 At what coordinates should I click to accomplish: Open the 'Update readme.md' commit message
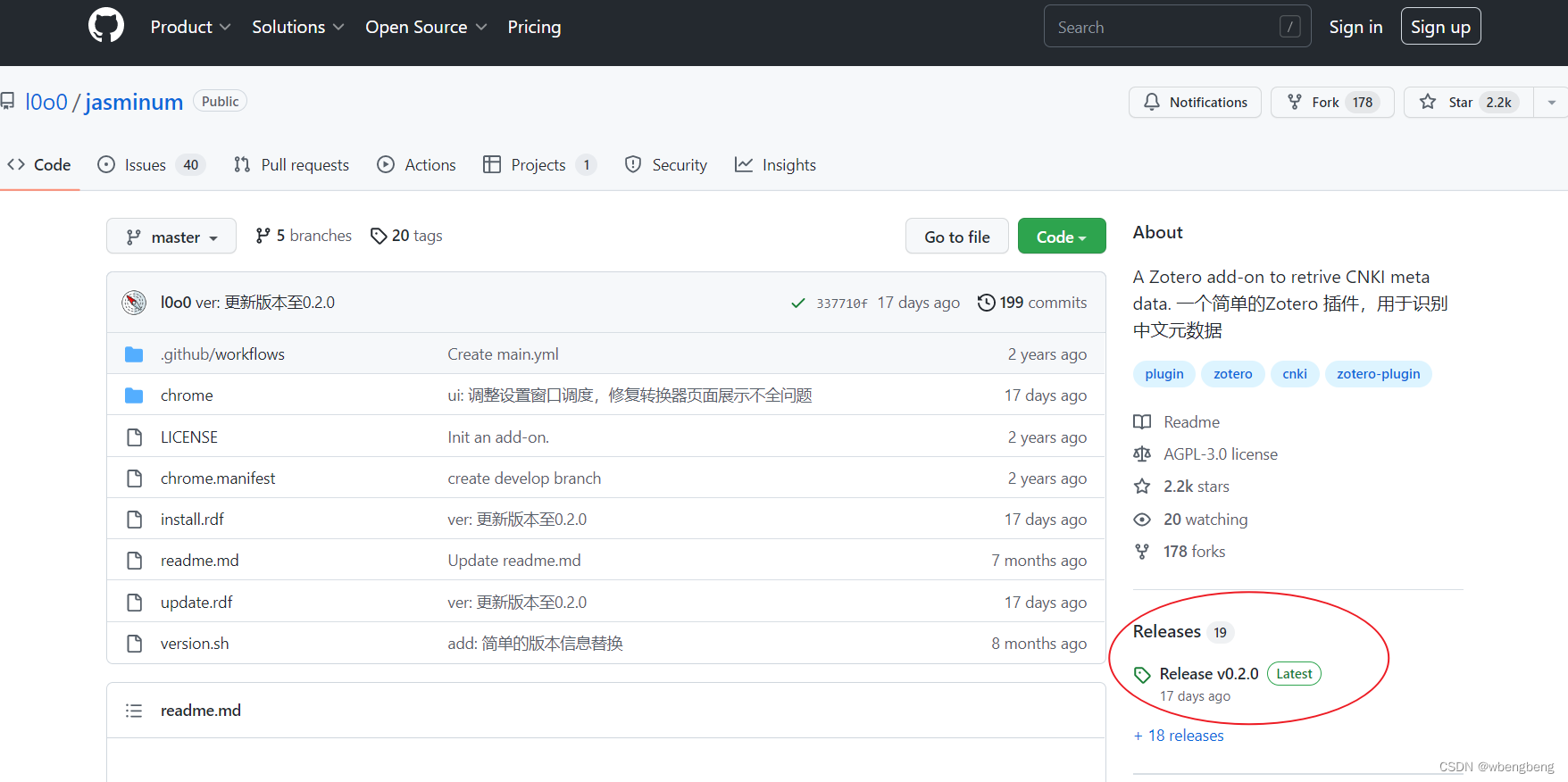coord(514,561)
